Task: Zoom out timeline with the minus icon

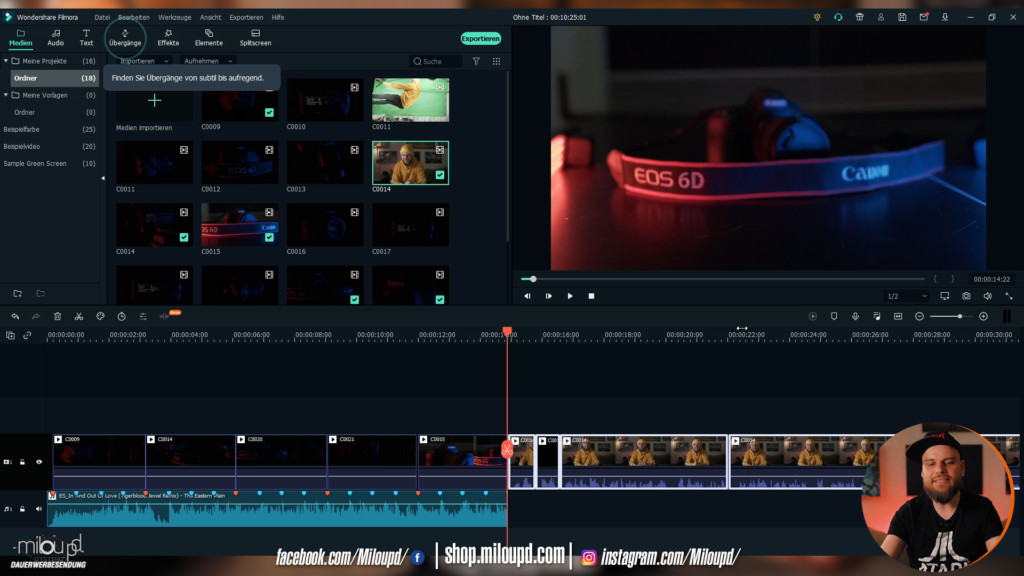Action: click(919, 316)
